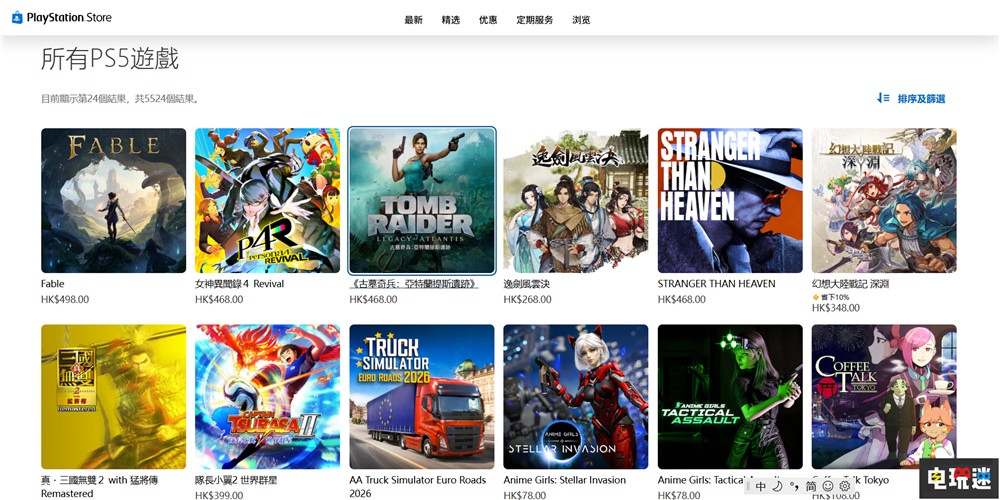
Task: Click the 真·三國無雙2 with 猛將傳 Remastered title
Action: pyautogui.click(x=98, y=487)
